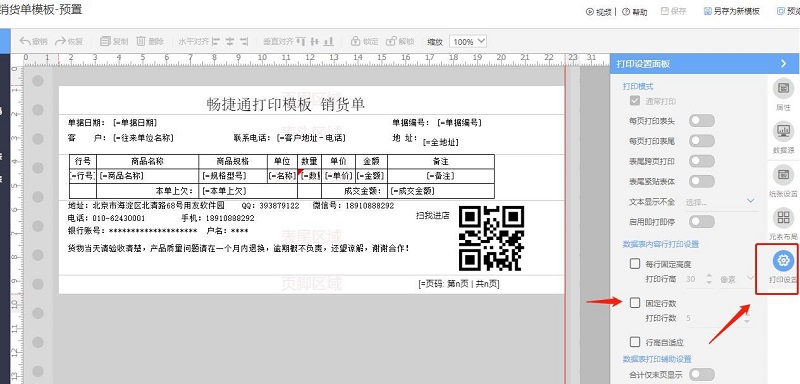Click the 打印行高 spinner arrows

pyautogui.click(x=709, y=279)
